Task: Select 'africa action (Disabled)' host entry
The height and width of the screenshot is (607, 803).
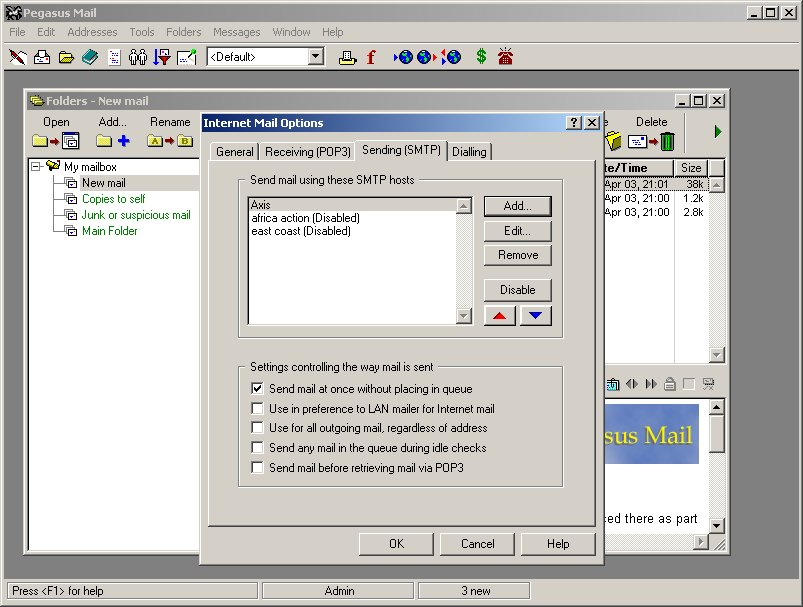Action: (x=305, y=218)
